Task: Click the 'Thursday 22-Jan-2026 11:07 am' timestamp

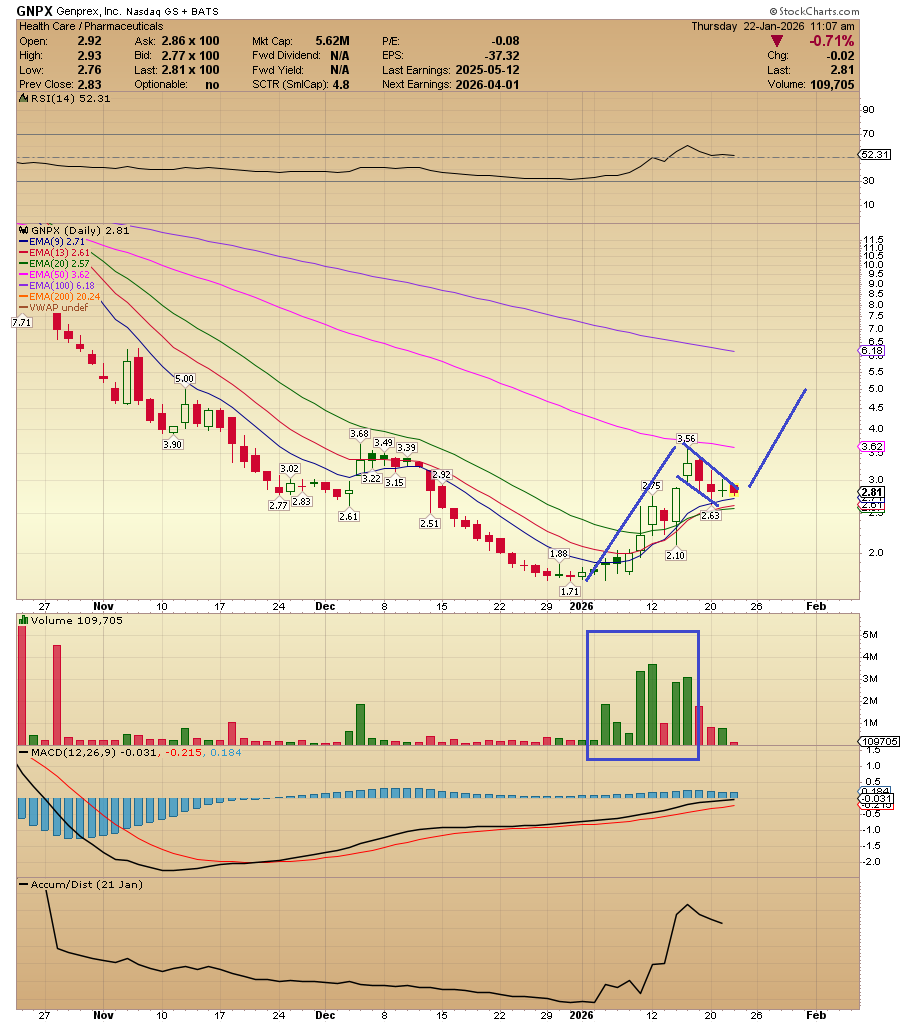Action: [x=773, y=26]
